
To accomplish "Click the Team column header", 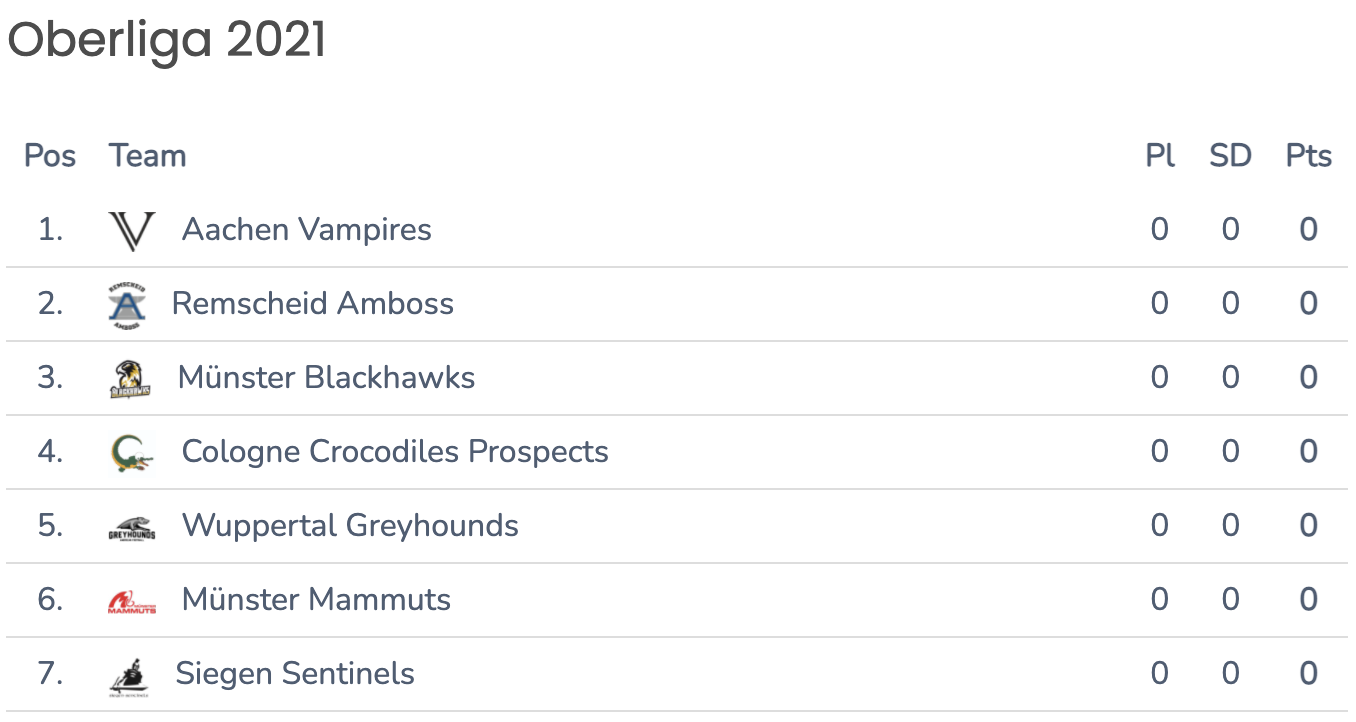I will tap(148, 156).
